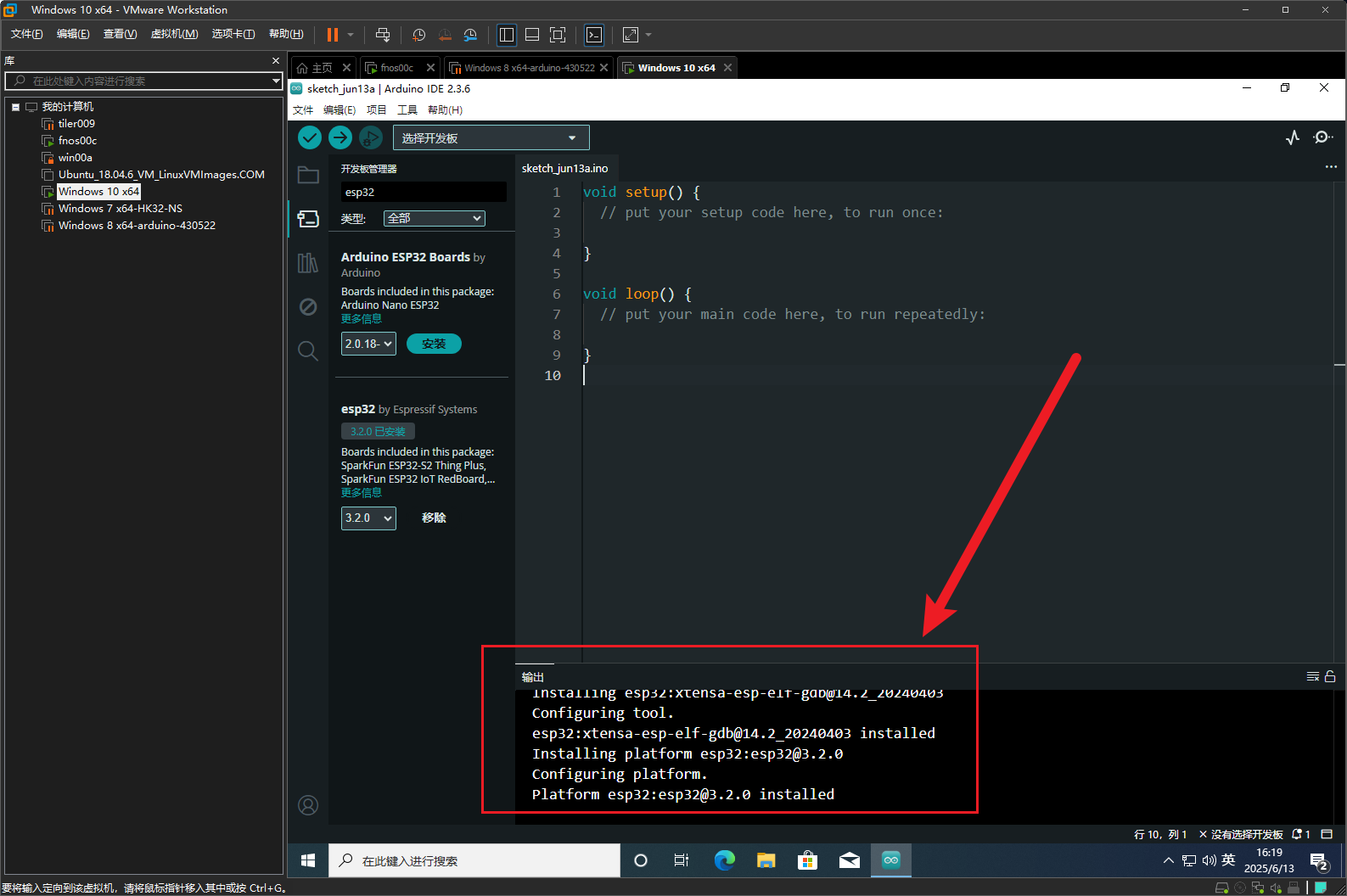The image size is (1347, 896).
Task: Open the Serial Monitor icon
Action: click(x=1322, y=137)
